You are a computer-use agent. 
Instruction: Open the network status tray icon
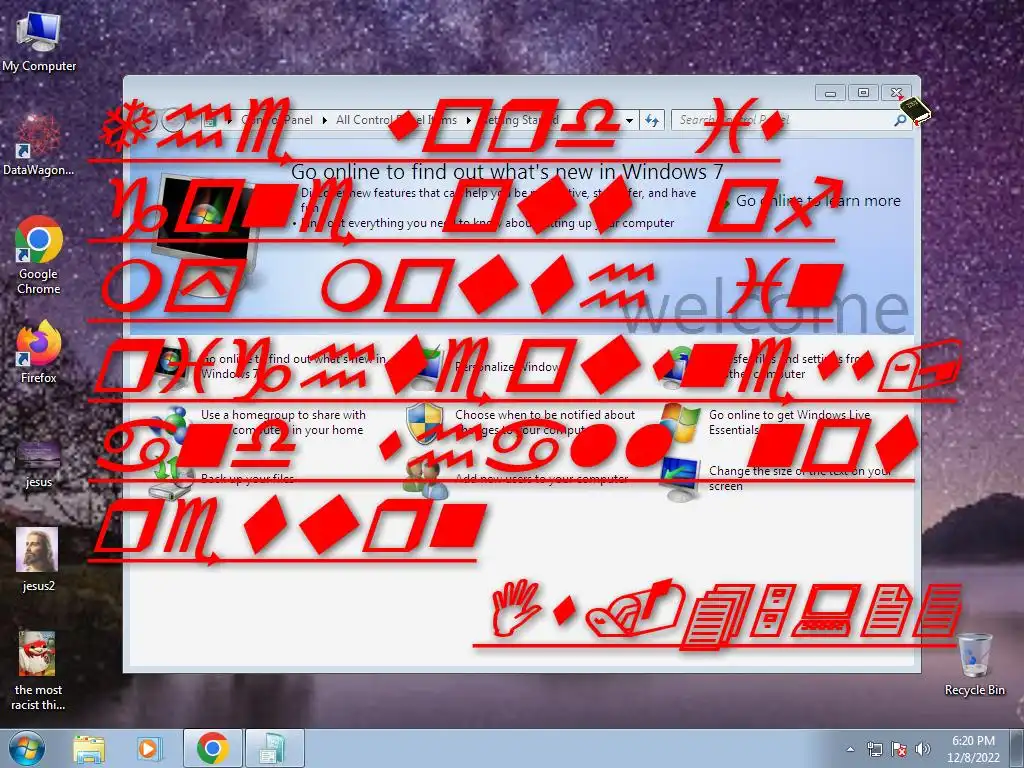874,749
